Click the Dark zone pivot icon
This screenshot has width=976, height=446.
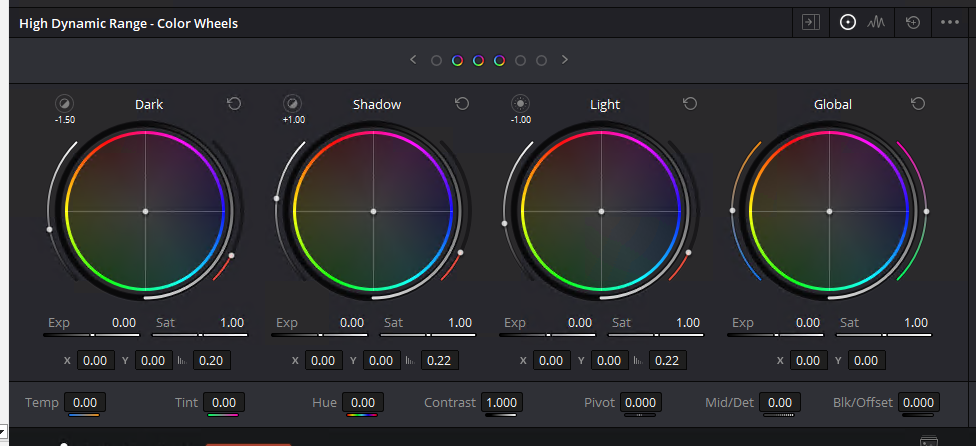click(x=64, y=103)
